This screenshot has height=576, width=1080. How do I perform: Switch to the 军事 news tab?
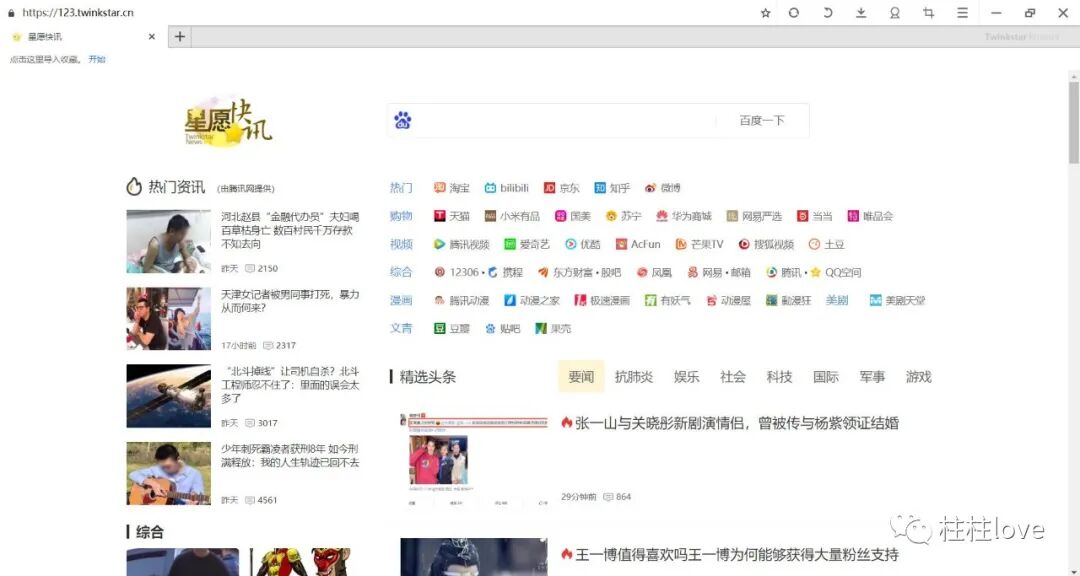click(872, 377)
